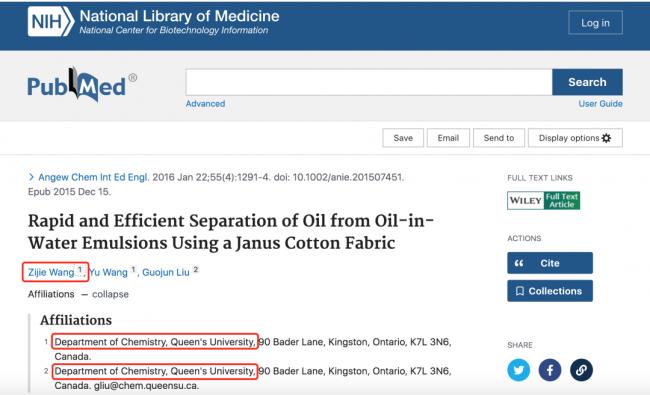Open the Send to dropdown

[499, 138]
